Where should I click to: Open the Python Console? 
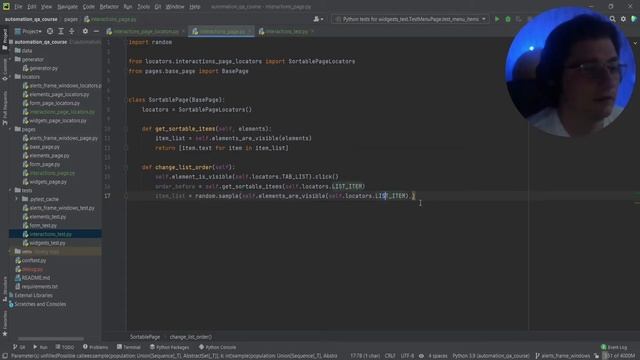click(x=218, y=347)
